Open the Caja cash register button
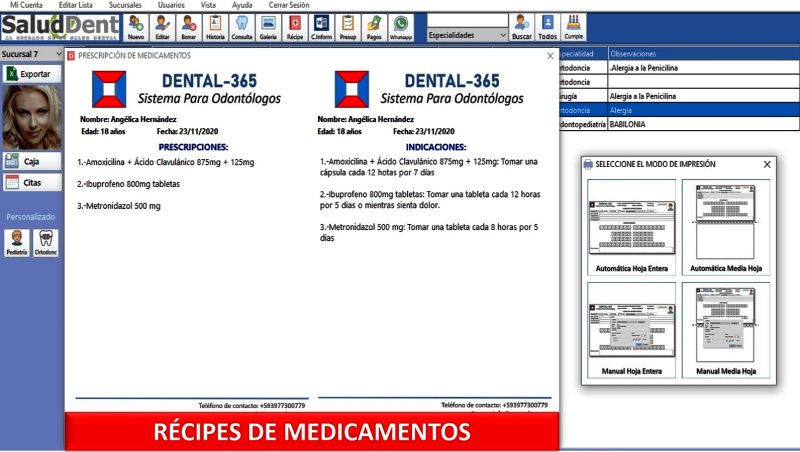Screen dimensions: 800x452 32,161
